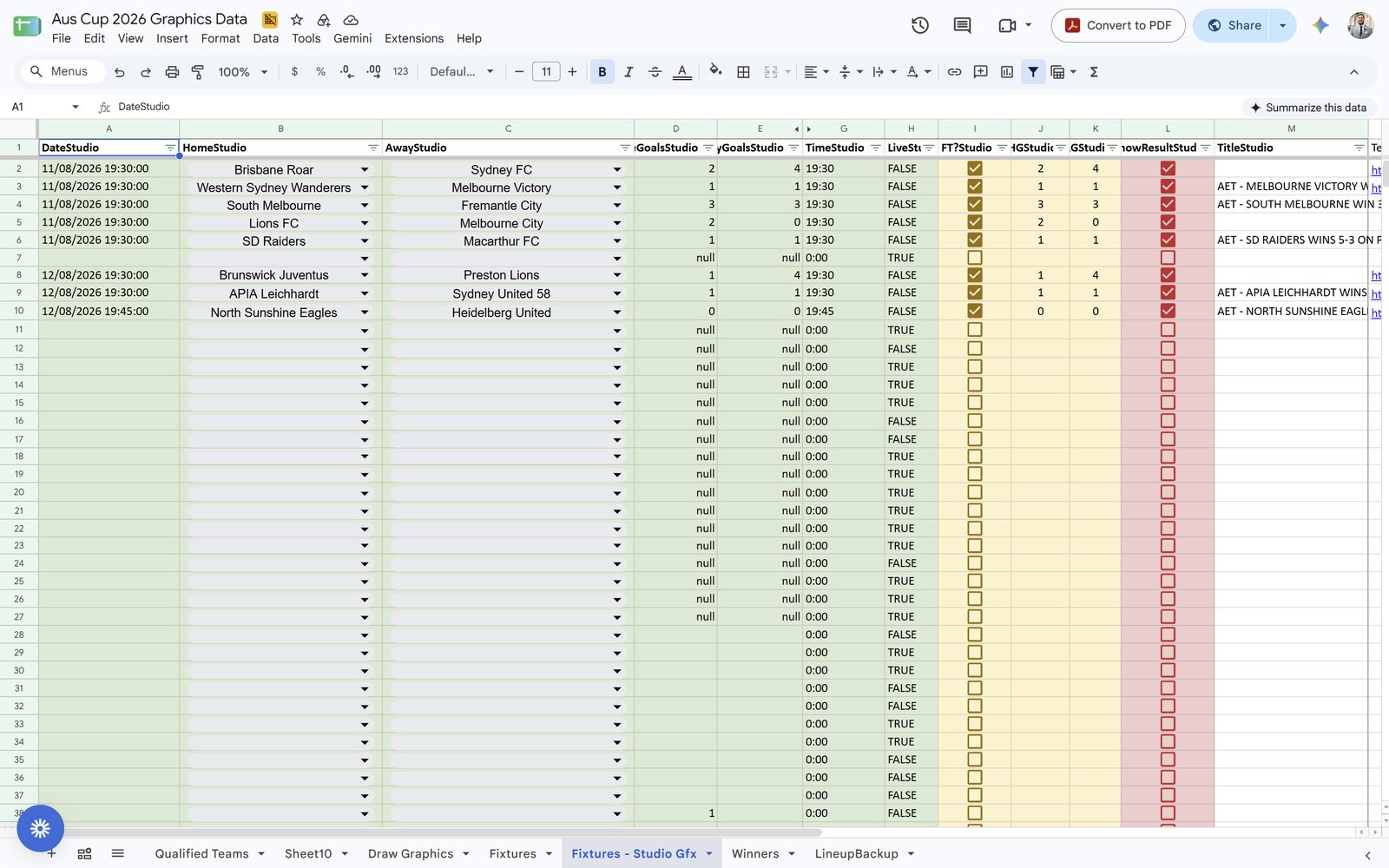This screenshot has height=868, width=1389.
Task: Uncheck FT?Studio checkbox for North Sunshine Eagles row
Action: pos(974,311)
